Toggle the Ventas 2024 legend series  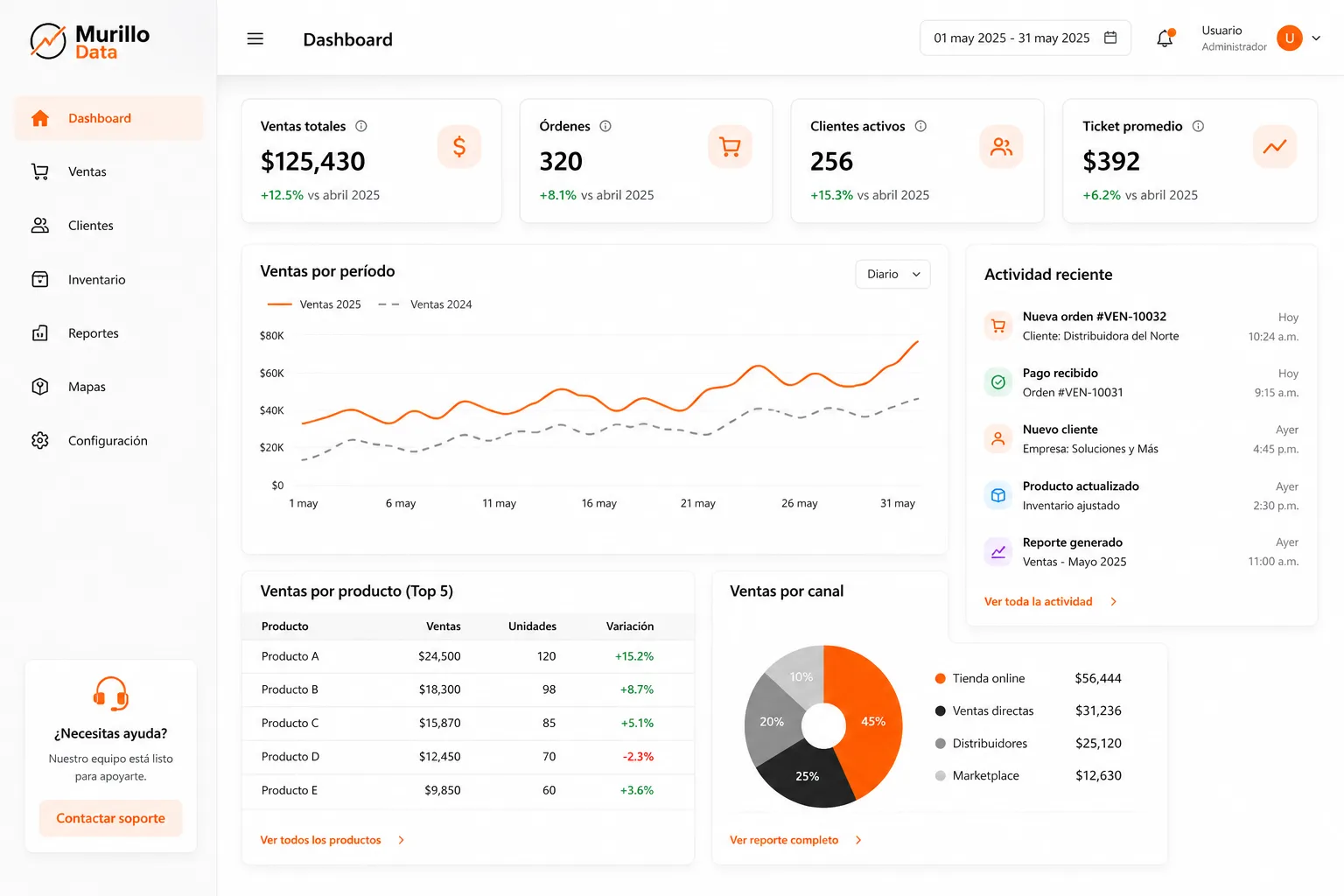click(425, 304)
